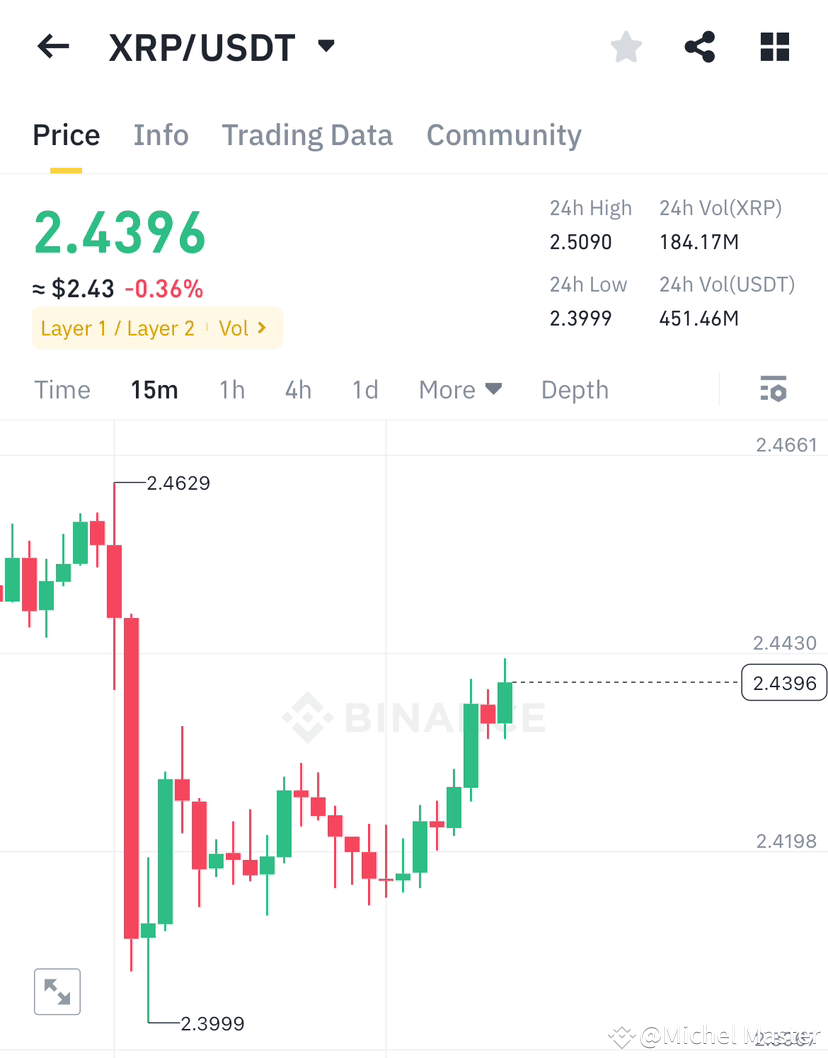828x1058 pixels.
Task: Open the Info section
Action: click(161, 135)
